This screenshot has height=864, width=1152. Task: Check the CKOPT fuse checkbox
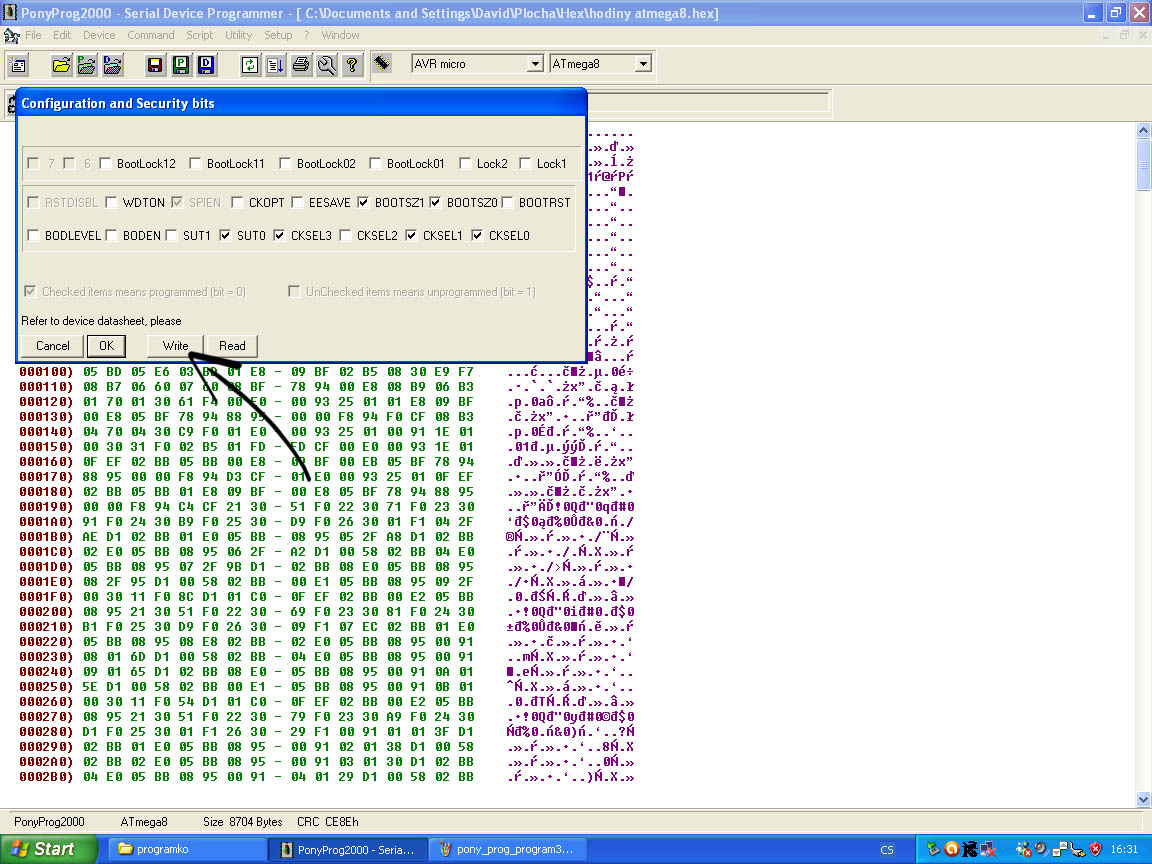(x=237, y=202)
